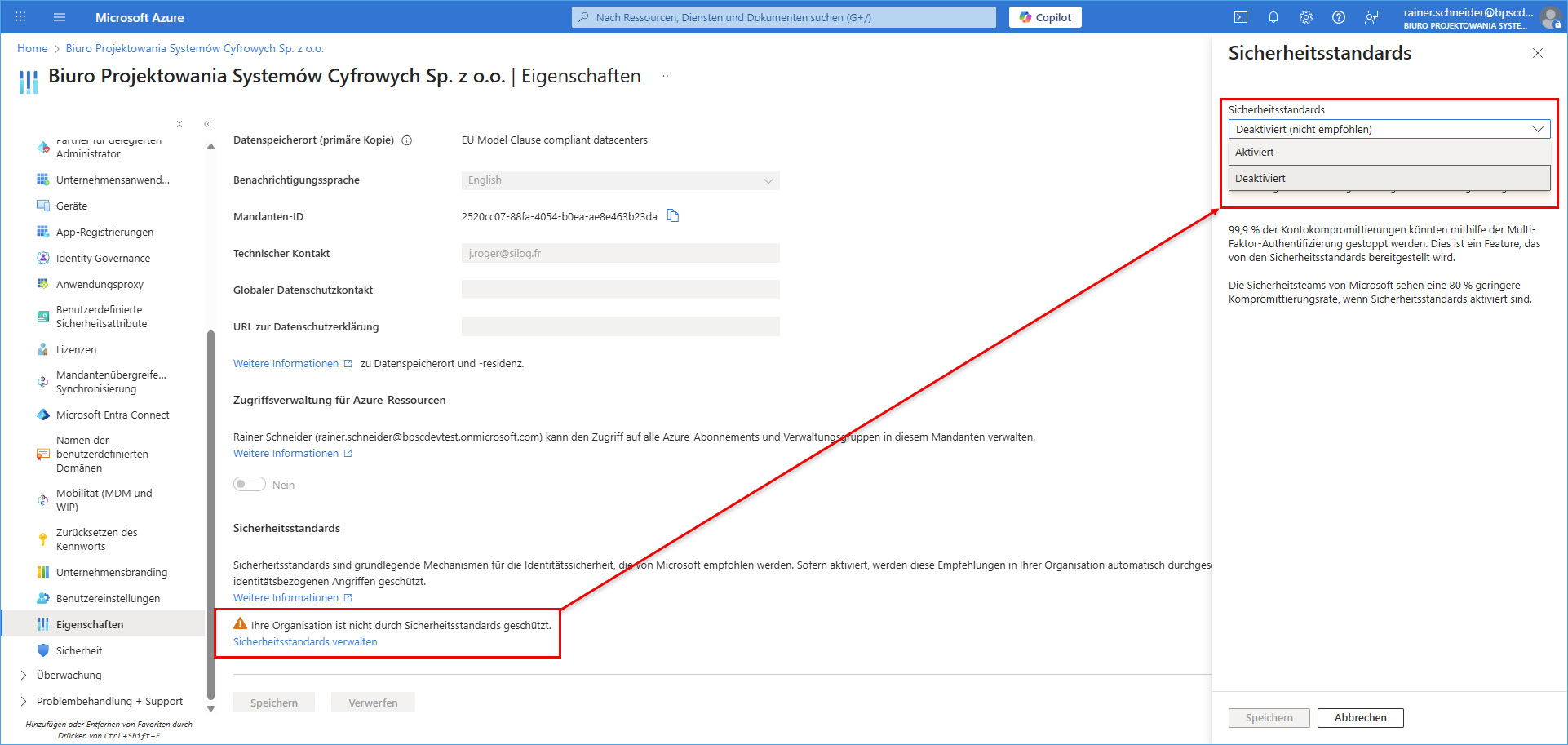Choose Deaktiviert option in dropdown

(1389, 178)
